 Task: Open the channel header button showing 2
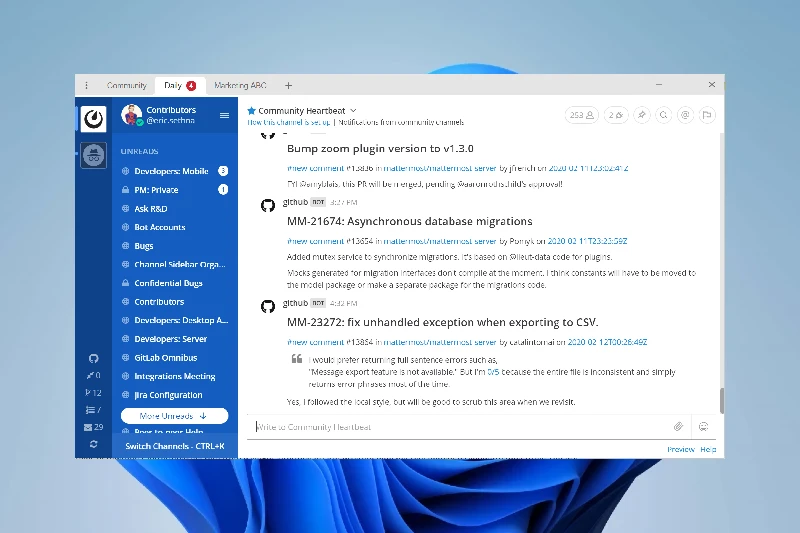[616, 115]
